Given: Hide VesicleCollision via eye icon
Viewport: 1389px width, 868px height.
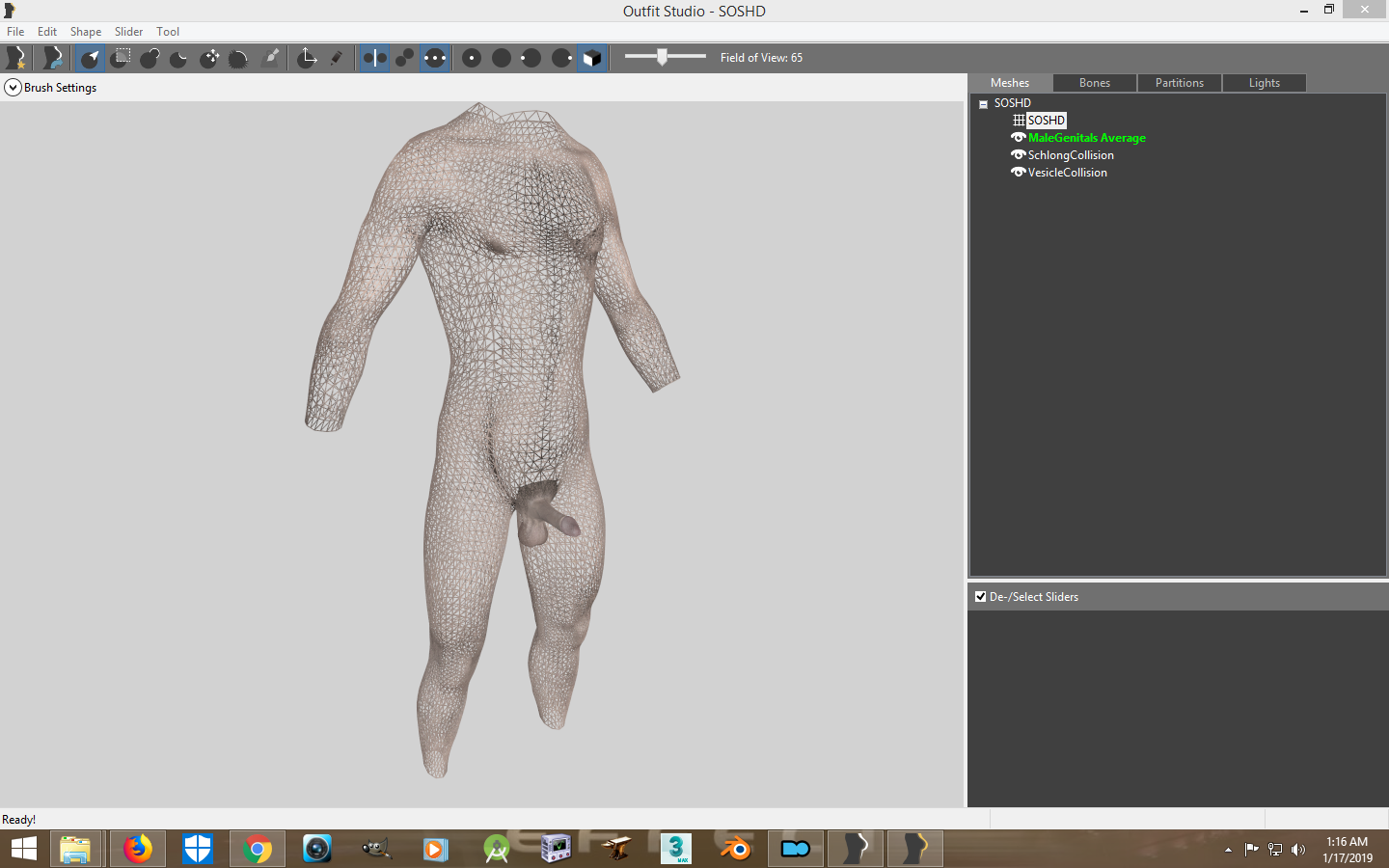Looking at the screenshot, I should [1018, 173].
